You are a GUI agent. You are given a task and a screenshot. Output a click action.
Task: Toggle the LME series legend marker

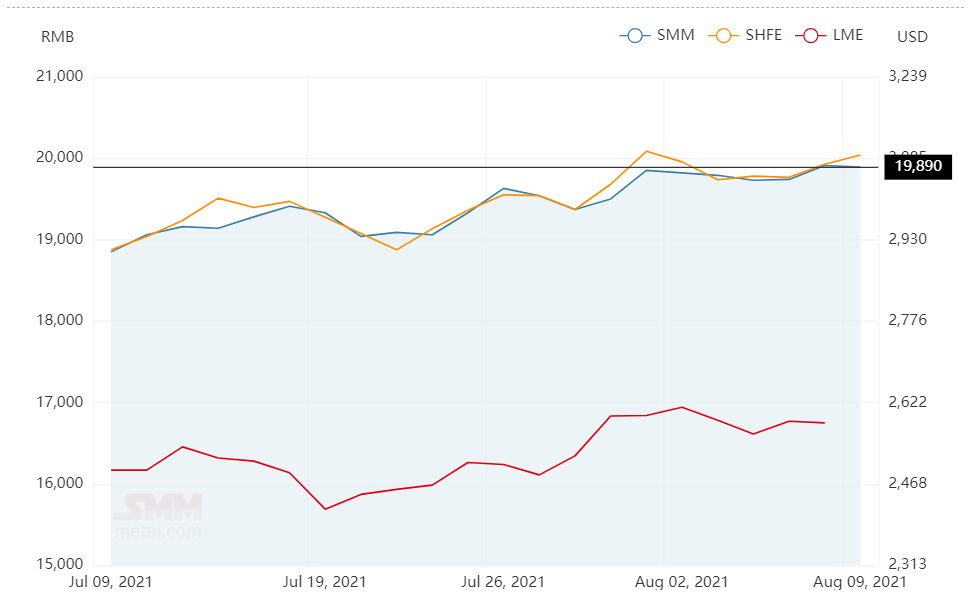click(811, 35)
